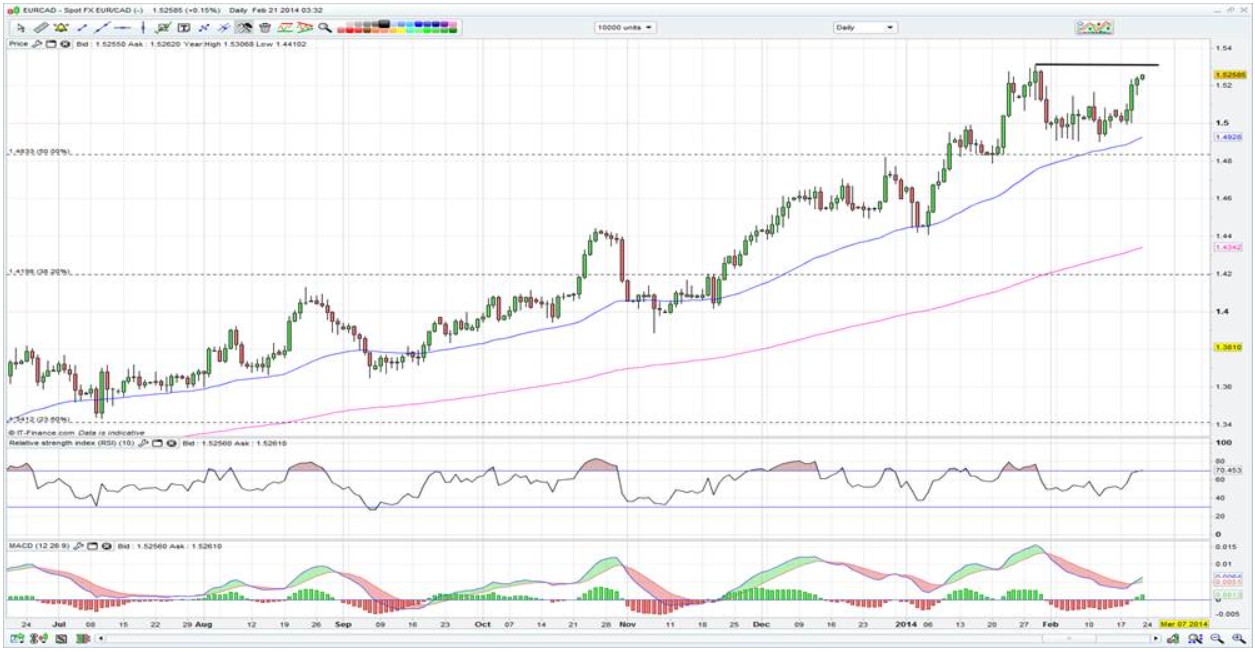
Task: Add a text box annotation
Action: click(x=184, y=28)
